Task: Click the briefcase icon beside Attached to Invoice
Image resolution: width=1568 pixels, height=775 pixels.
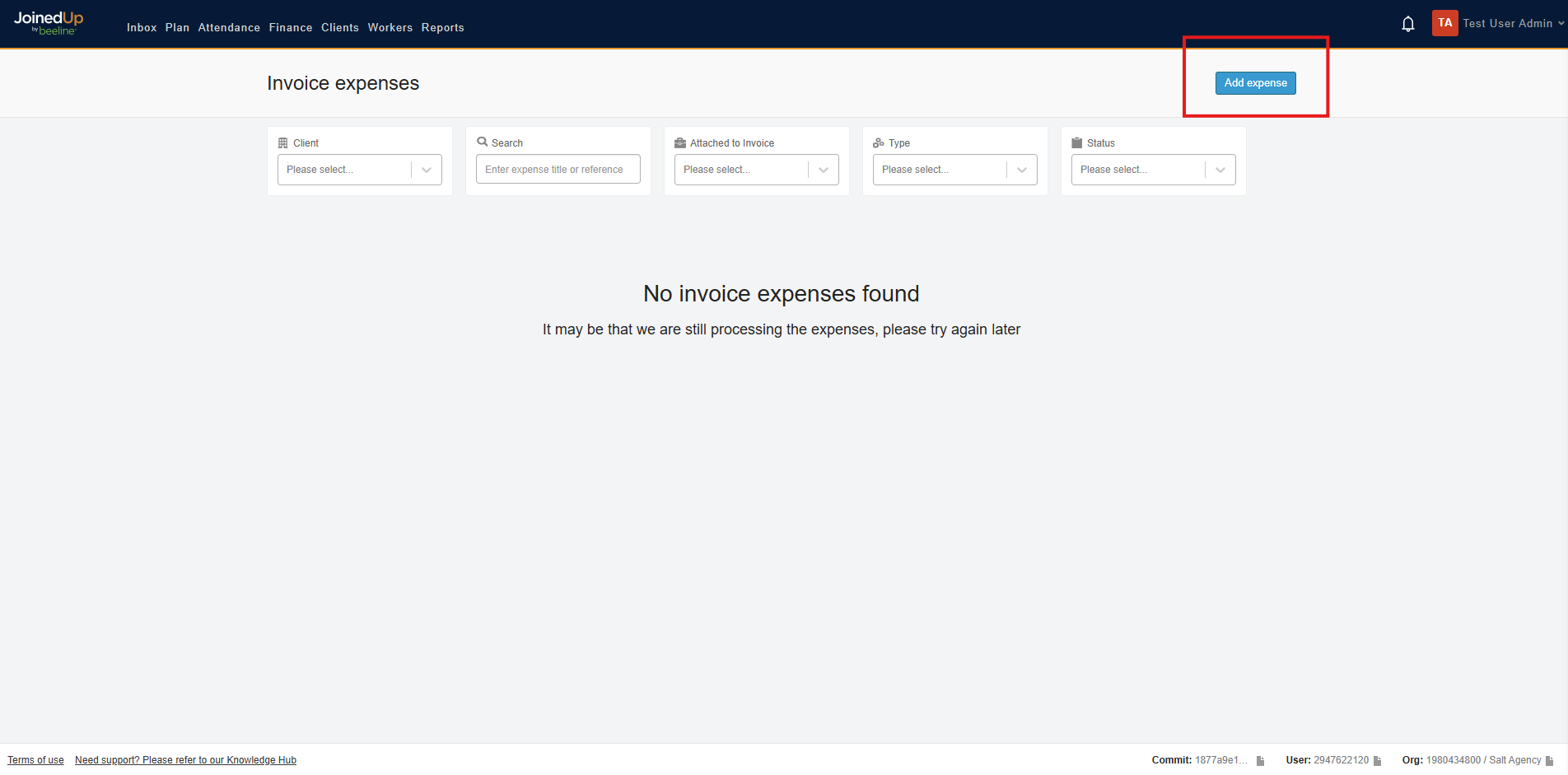Action: [679, 142]
